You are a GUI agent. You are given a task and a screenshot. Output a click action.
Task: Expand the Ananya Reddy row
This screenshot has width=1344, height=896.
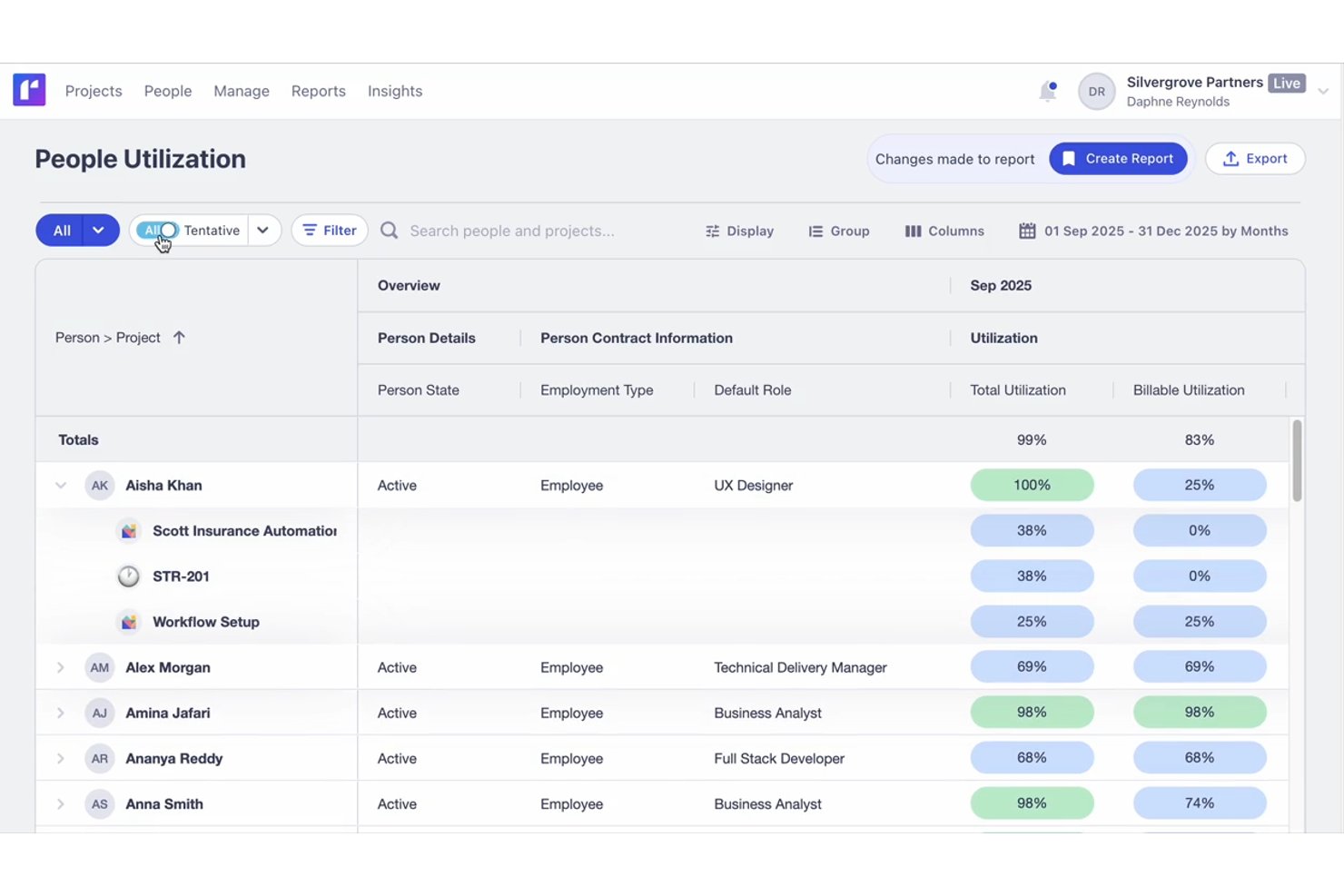click(61, 758)
